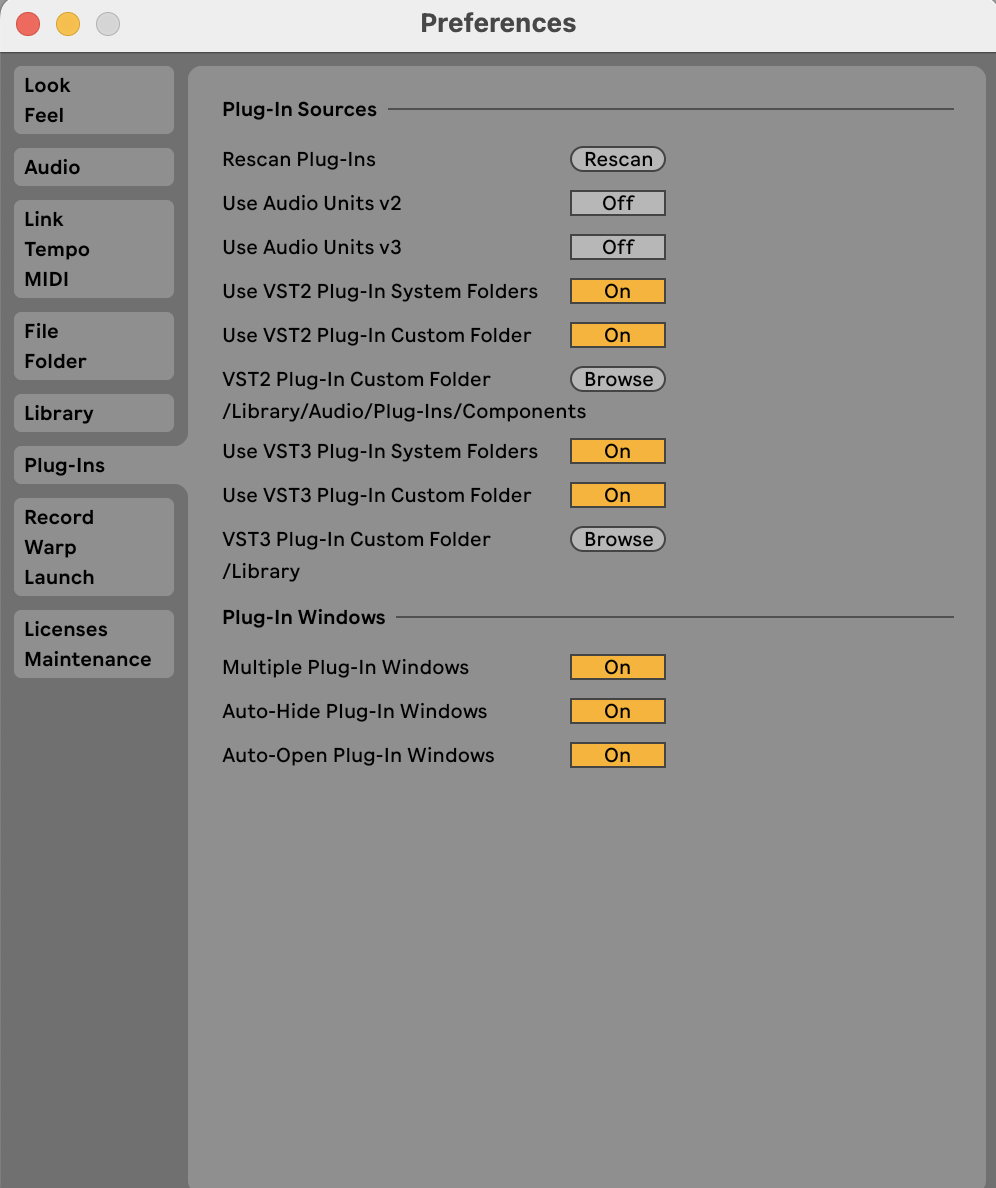The image size is (996, 1188).
Task: Open the Look Feel preferences tab
Action: tap(93, 100)
